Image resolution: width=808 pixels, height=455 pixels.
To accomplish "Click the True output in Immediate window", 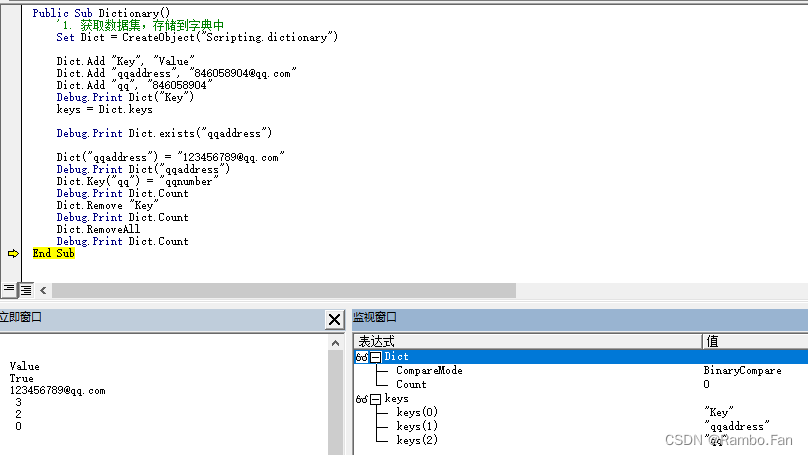I will tap(21, 378).
